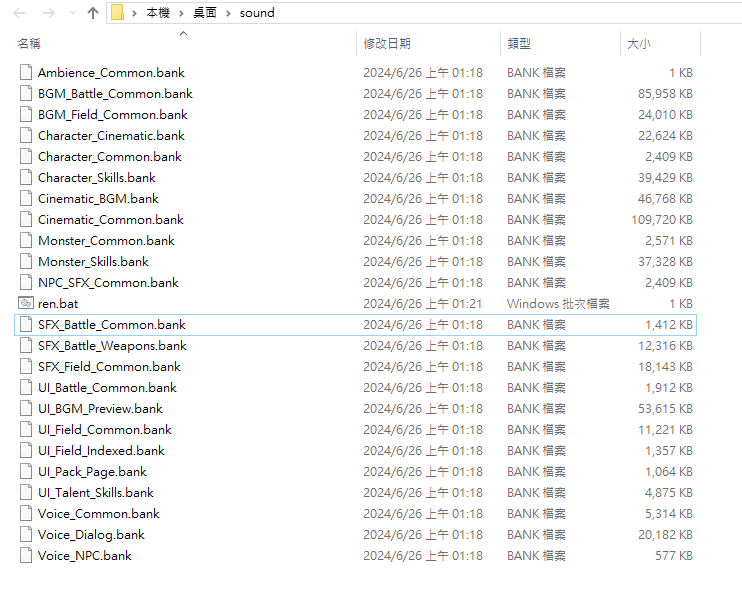The height and width of the screenshot is (612, 742).
Task: Select the ren.bat batch file icon
Action: point(26,303)
